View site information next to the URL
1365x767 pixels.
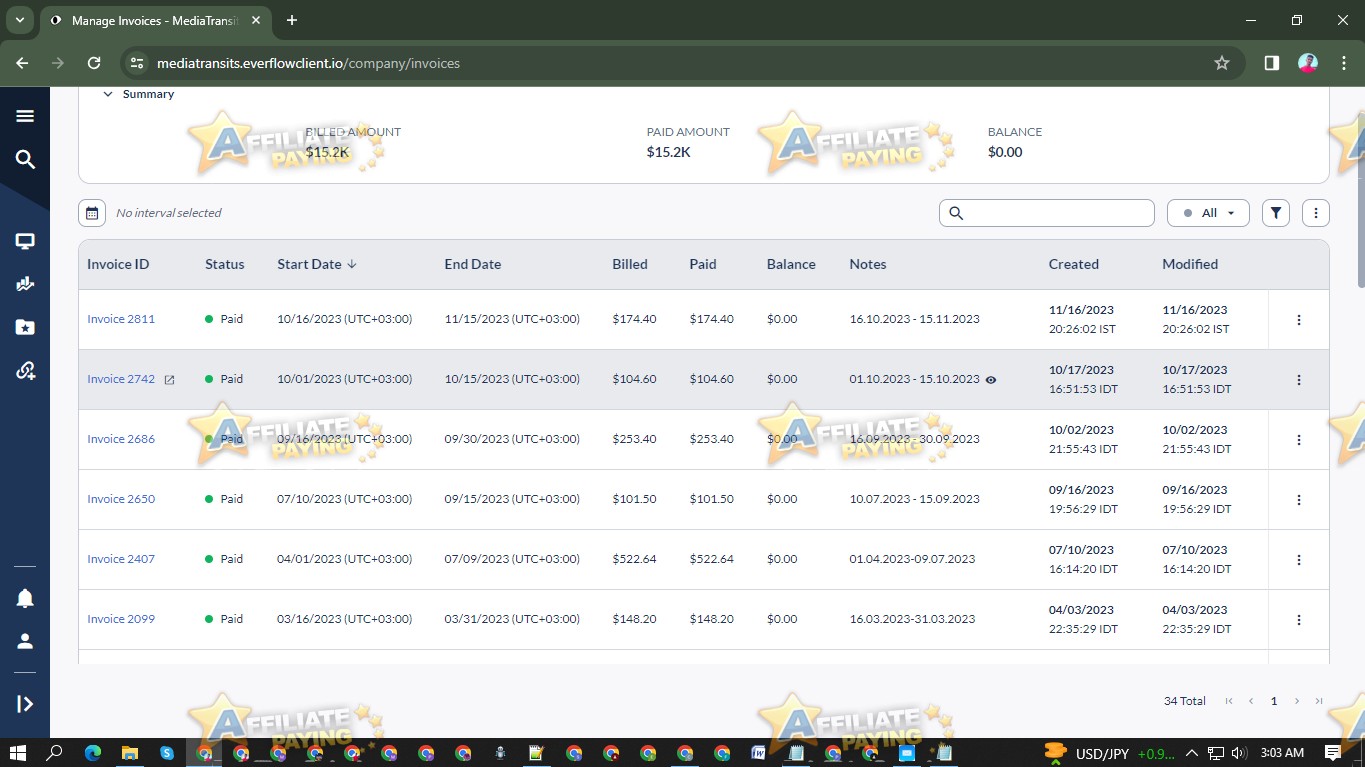[138, 63]
